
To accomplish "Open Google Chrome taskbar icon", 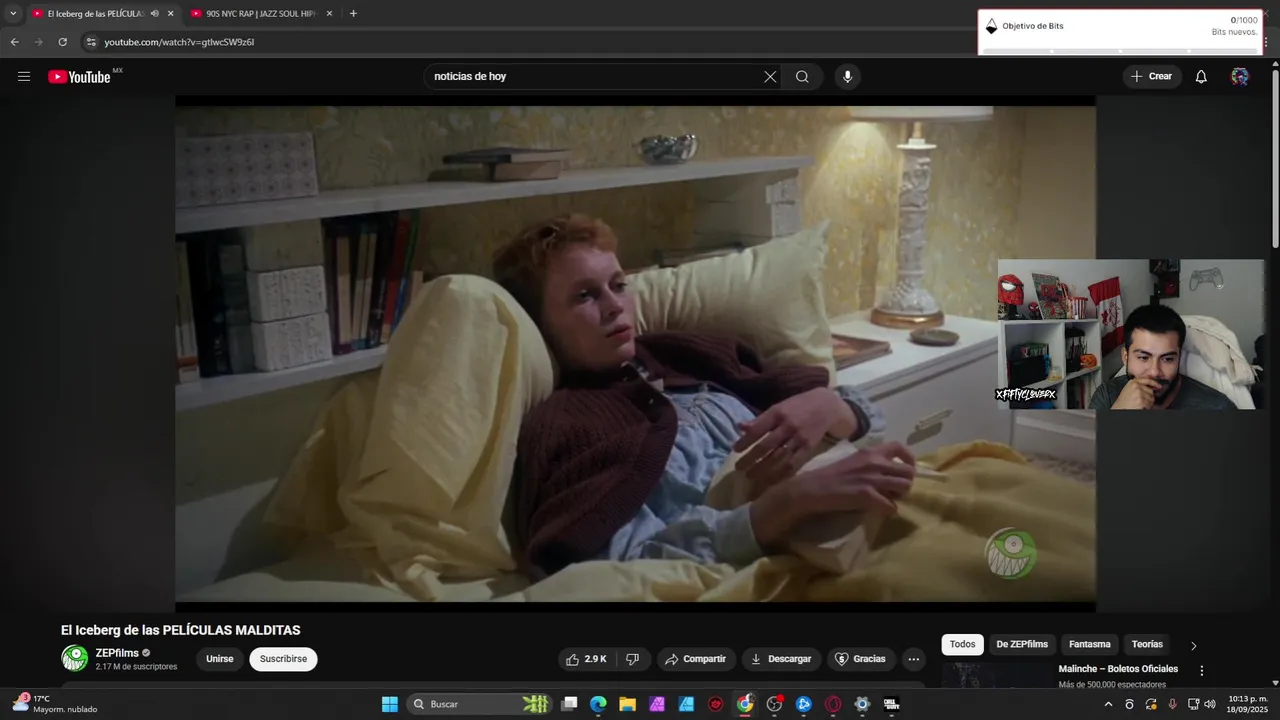I will [745, 704].
